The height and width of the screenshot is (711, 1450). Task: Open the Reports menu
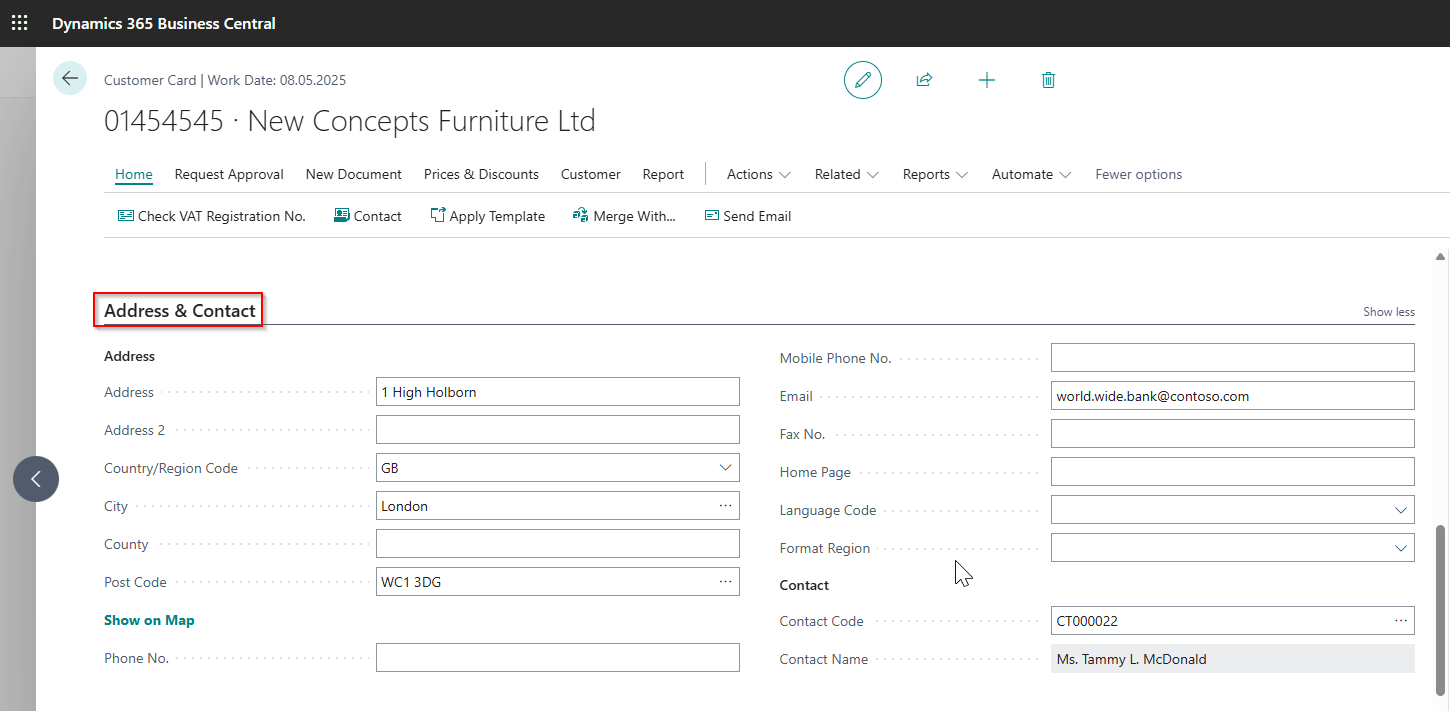coord(935,174)
